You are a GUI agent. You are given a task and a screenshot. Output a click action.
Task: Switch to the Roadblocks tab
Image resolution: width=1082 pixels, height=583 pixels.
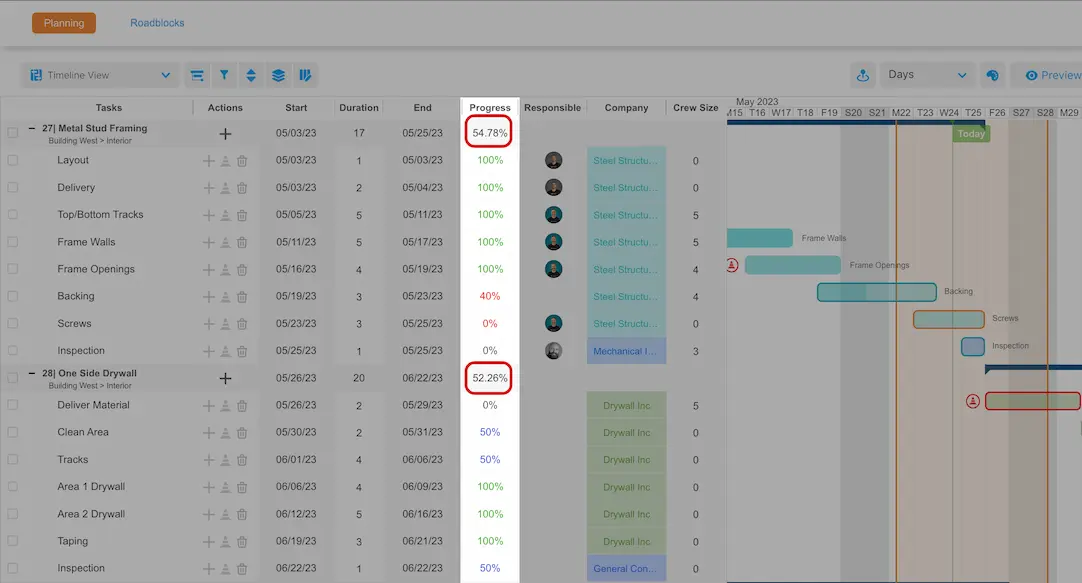click(157, 23)
